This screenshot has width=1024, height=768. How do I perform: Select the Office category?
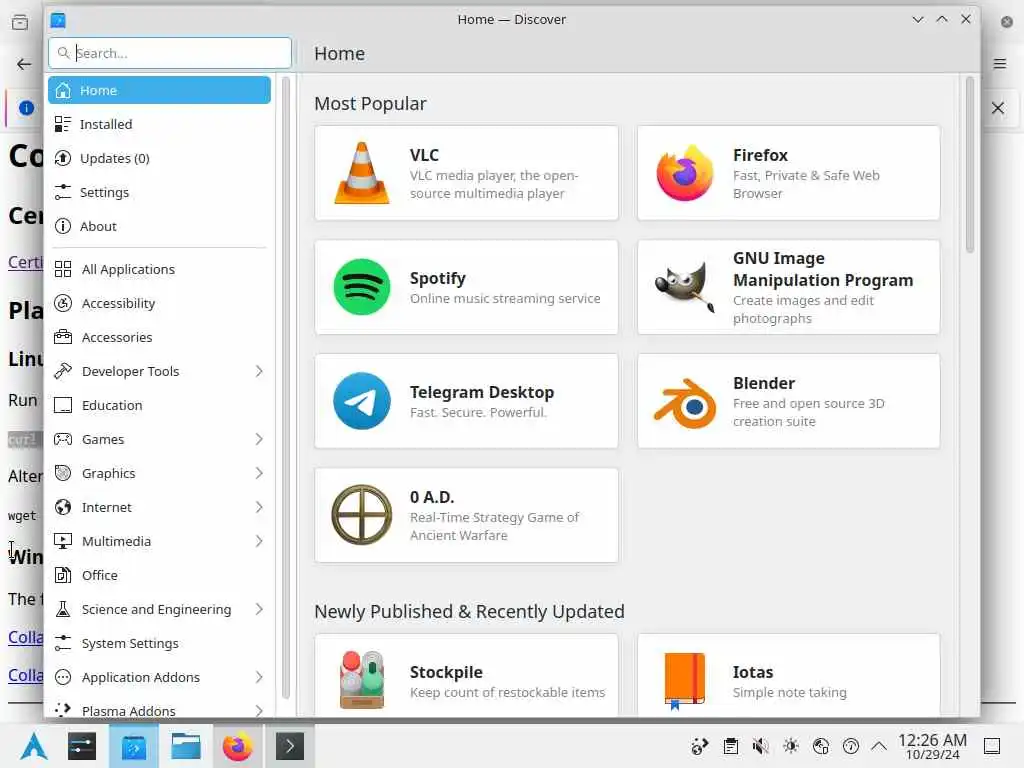point(159,575)
